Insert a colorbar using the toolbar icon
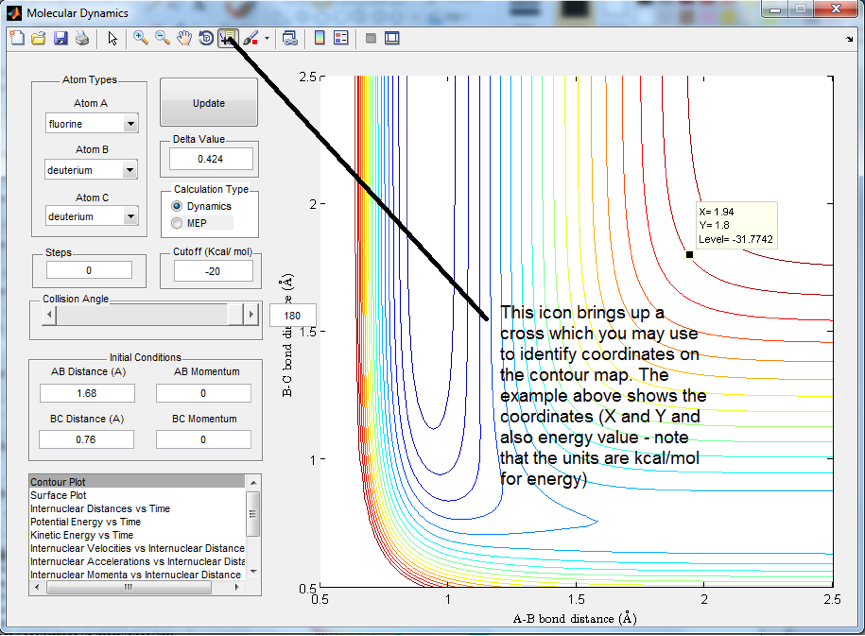Screen dimensions: 865x636 [320, 38]
